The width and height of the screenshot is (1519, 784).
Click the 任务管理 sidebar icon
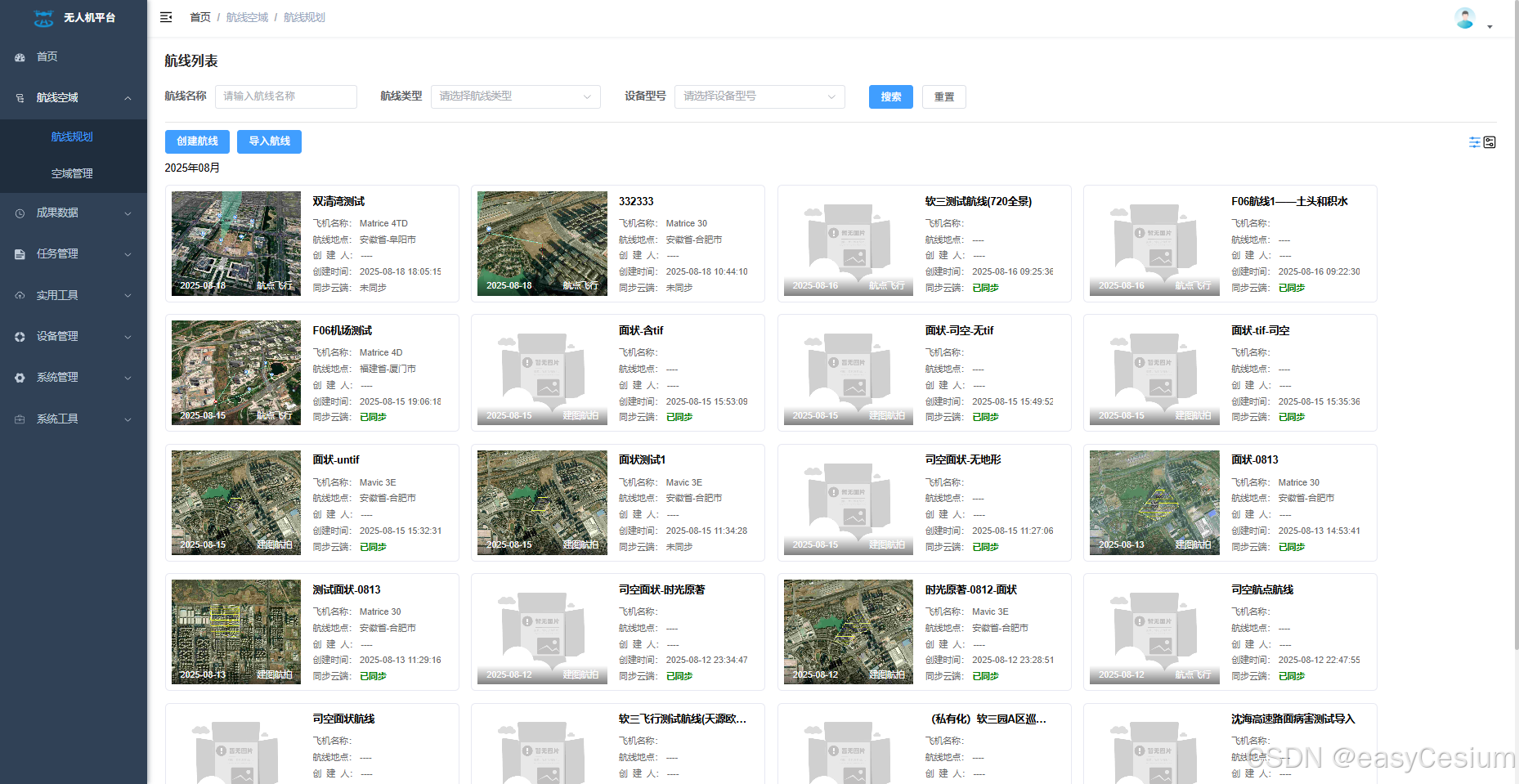[x=20, y=254]
